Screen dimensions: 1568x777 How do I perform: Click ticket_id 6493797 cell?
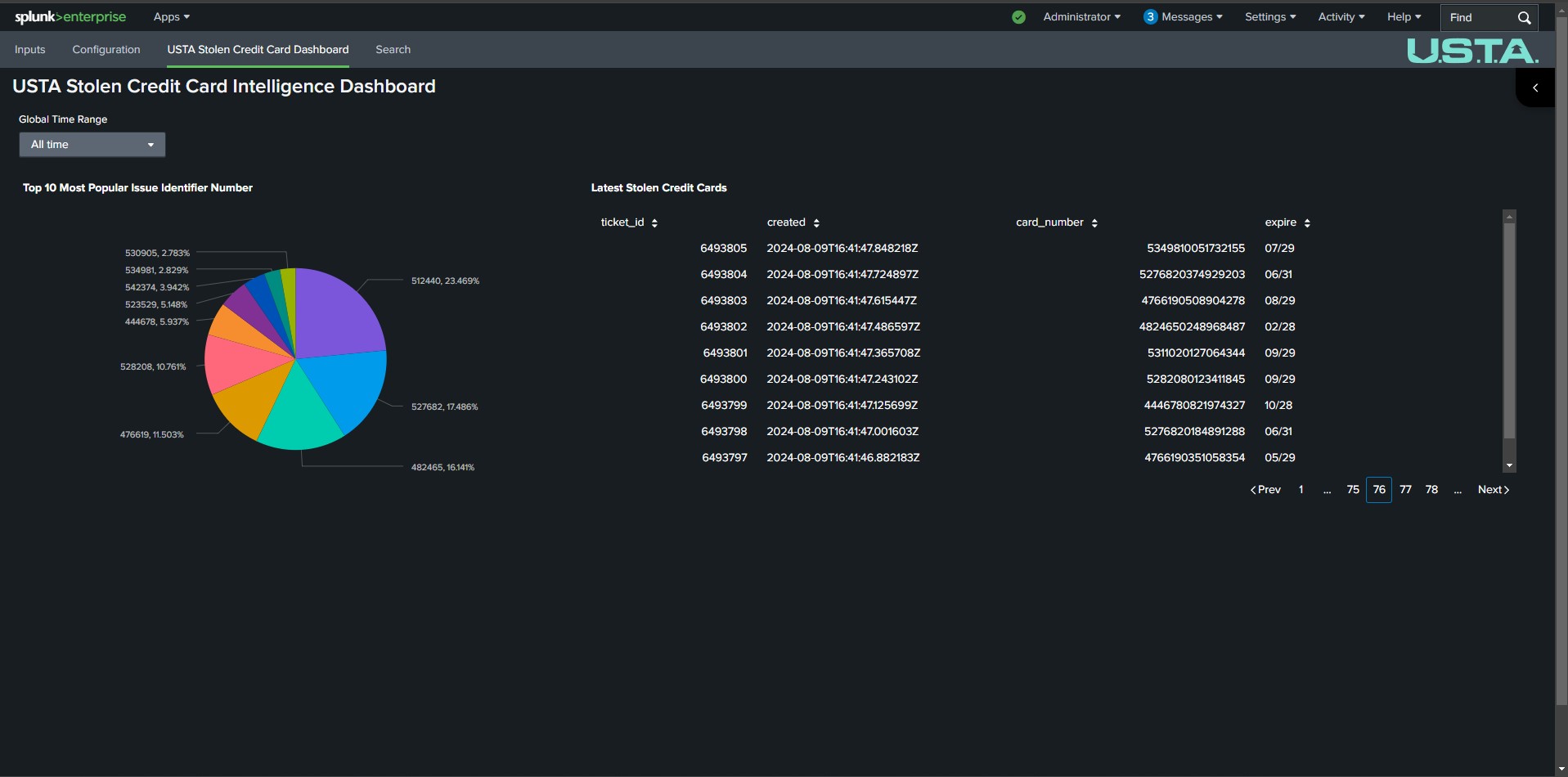724,458
